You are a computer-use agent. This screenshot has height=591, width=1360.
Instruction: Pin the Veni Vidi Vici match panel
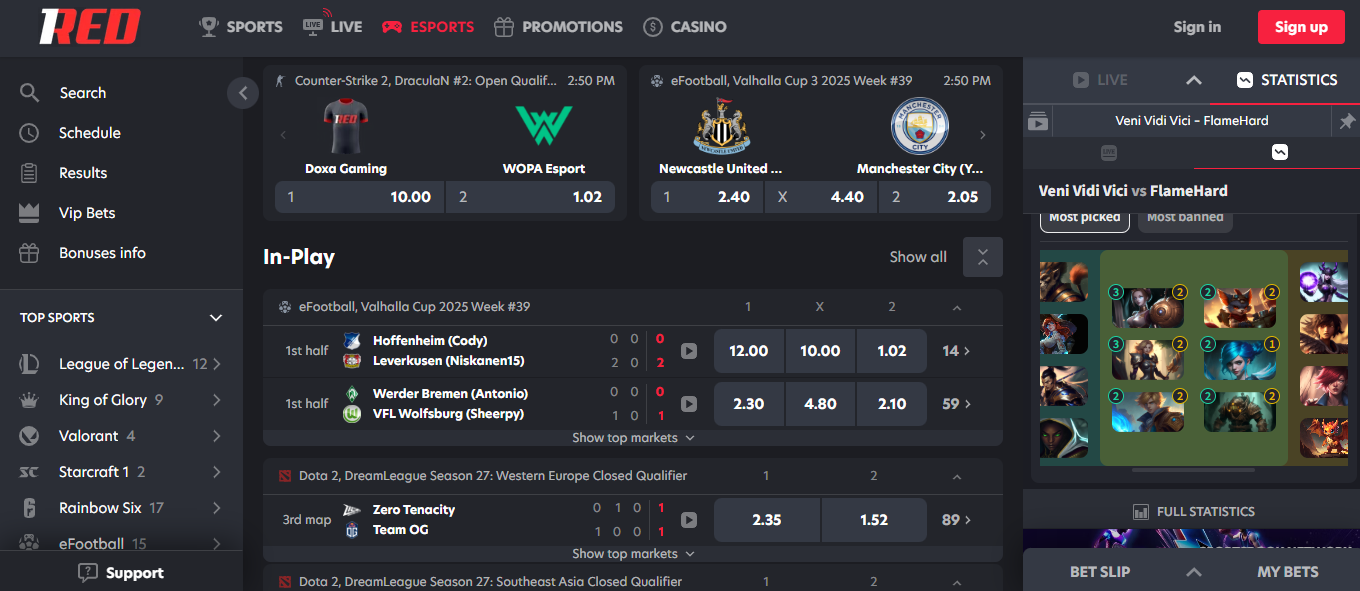(x=1346, y=121)
